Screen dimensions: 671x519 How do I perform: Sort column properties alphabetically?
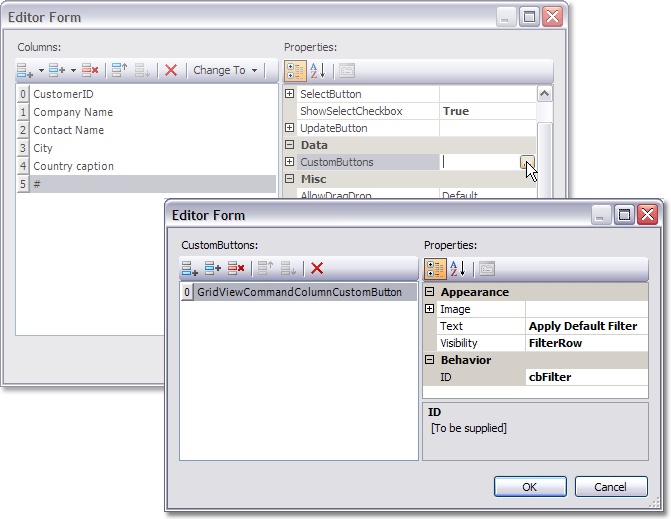[x=320, y=70]
